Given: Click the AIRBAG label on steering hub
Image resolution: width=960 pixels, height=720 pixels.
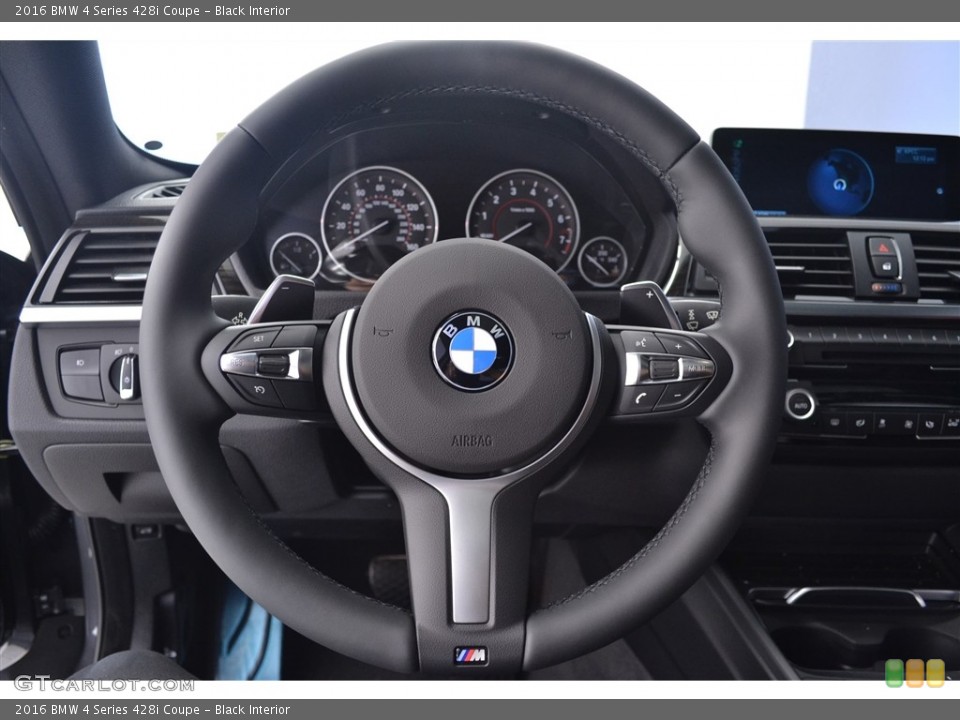Looking at the screenshot, I should 471,440.
